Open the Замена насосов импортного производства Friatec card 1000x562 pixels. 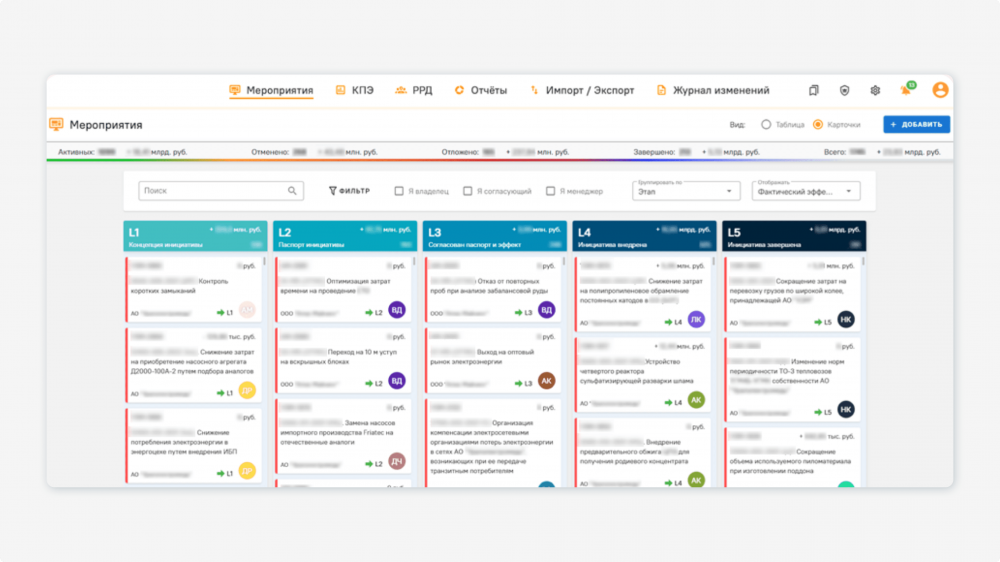(343, 436)
